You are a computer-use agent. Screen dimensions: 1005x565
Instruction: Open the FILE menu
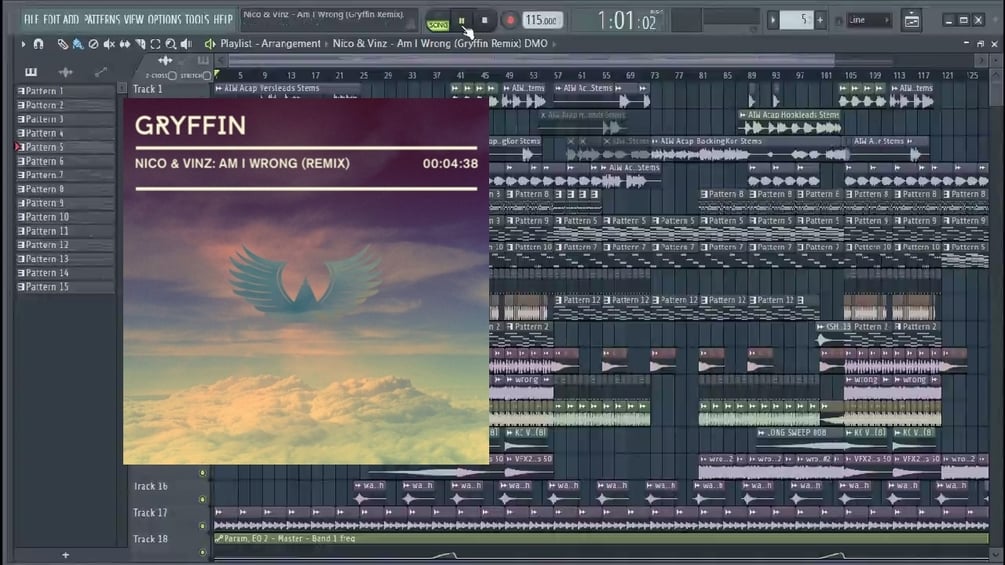(x=31, y=20)
